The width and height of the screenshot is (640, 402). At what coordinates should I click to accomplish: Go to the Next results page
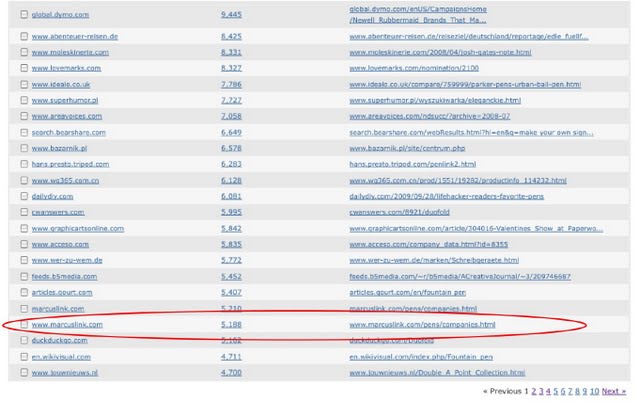(x=614, y=391)
